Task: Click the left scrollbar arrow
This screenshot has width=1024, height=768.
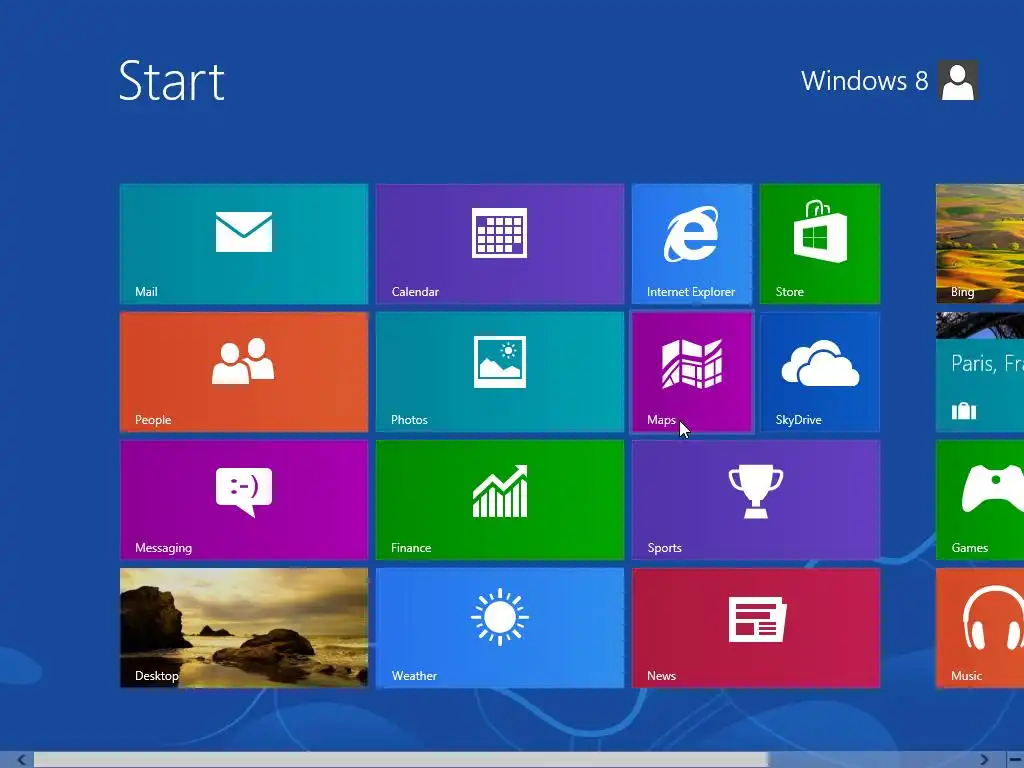Action: coord(20,760)
